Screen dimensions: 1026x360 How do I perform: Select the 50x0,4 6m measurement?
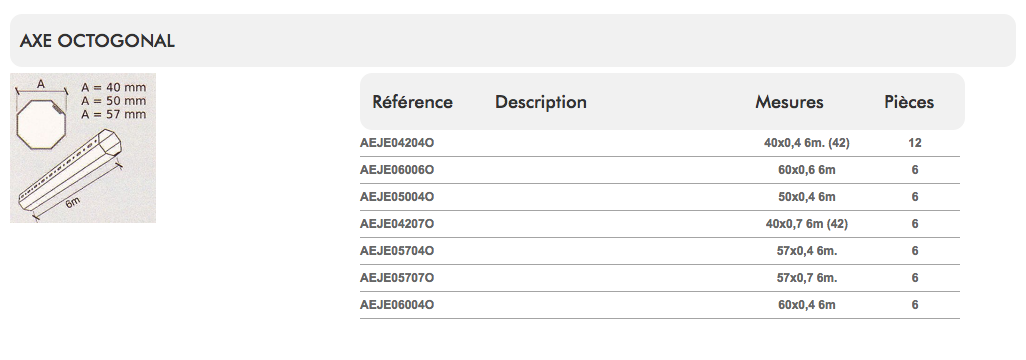point(807,197)
